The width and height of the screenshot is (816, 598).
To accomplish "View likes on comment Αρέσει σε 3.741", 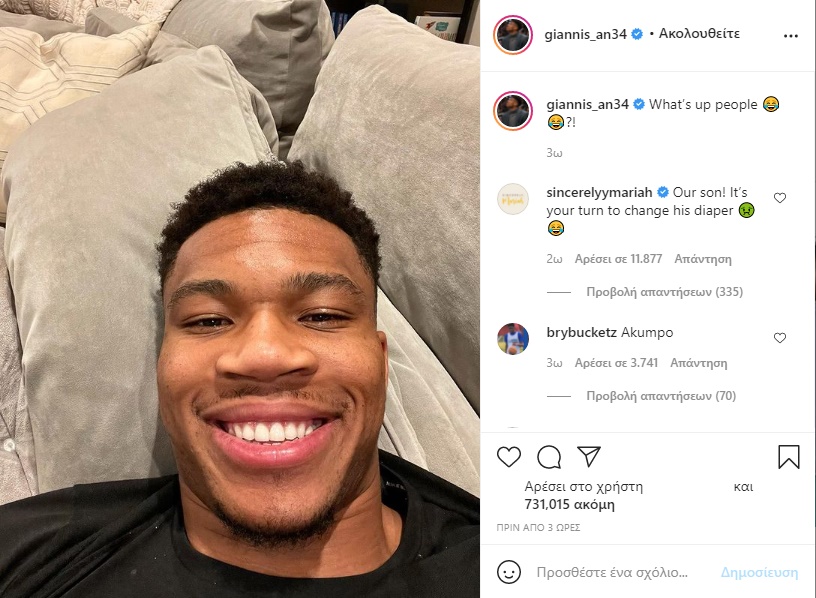I will [x=616, y=363].
